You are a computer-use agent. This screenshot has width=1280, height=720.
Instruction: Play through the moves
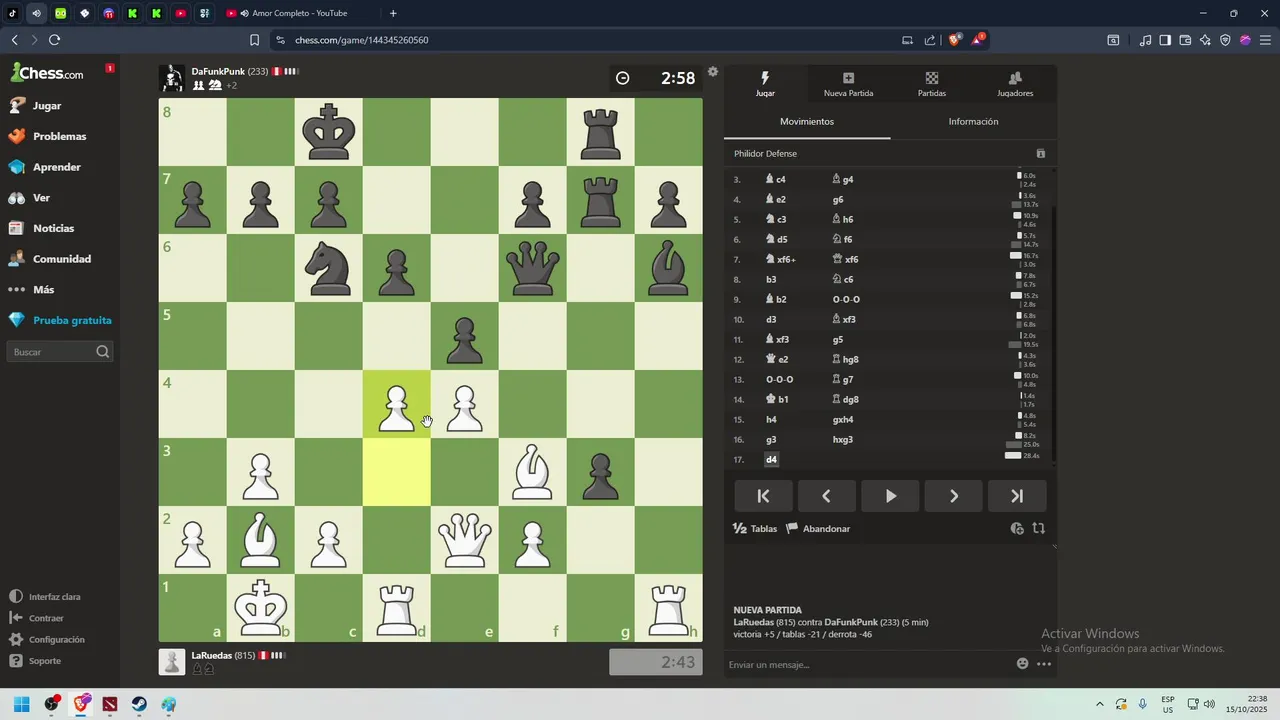[x=890, y=496]
